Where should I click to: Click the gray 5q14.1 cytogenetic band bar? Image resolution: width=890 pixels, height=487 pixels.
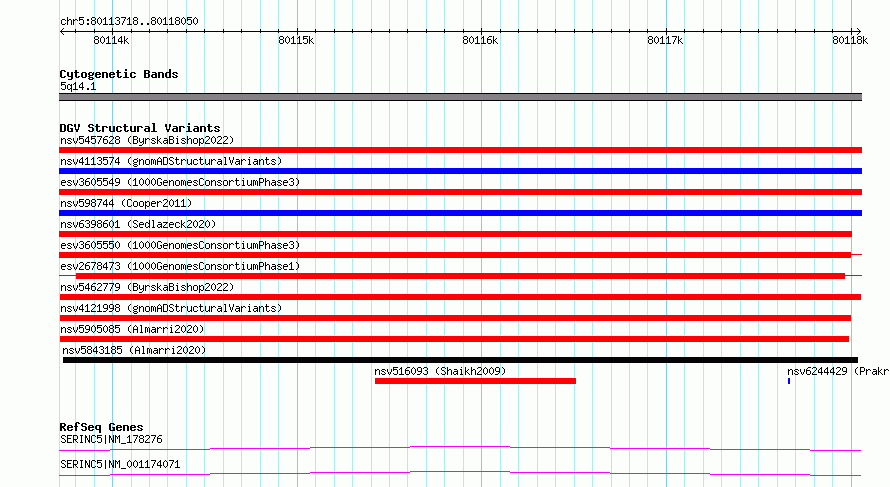pyautogui.click(x=460, y=97)
